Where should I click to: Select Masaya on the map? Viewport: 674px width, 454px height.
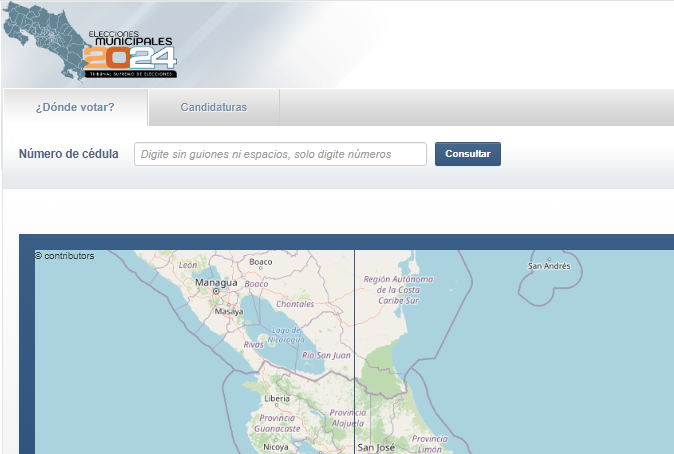(229, 312)
